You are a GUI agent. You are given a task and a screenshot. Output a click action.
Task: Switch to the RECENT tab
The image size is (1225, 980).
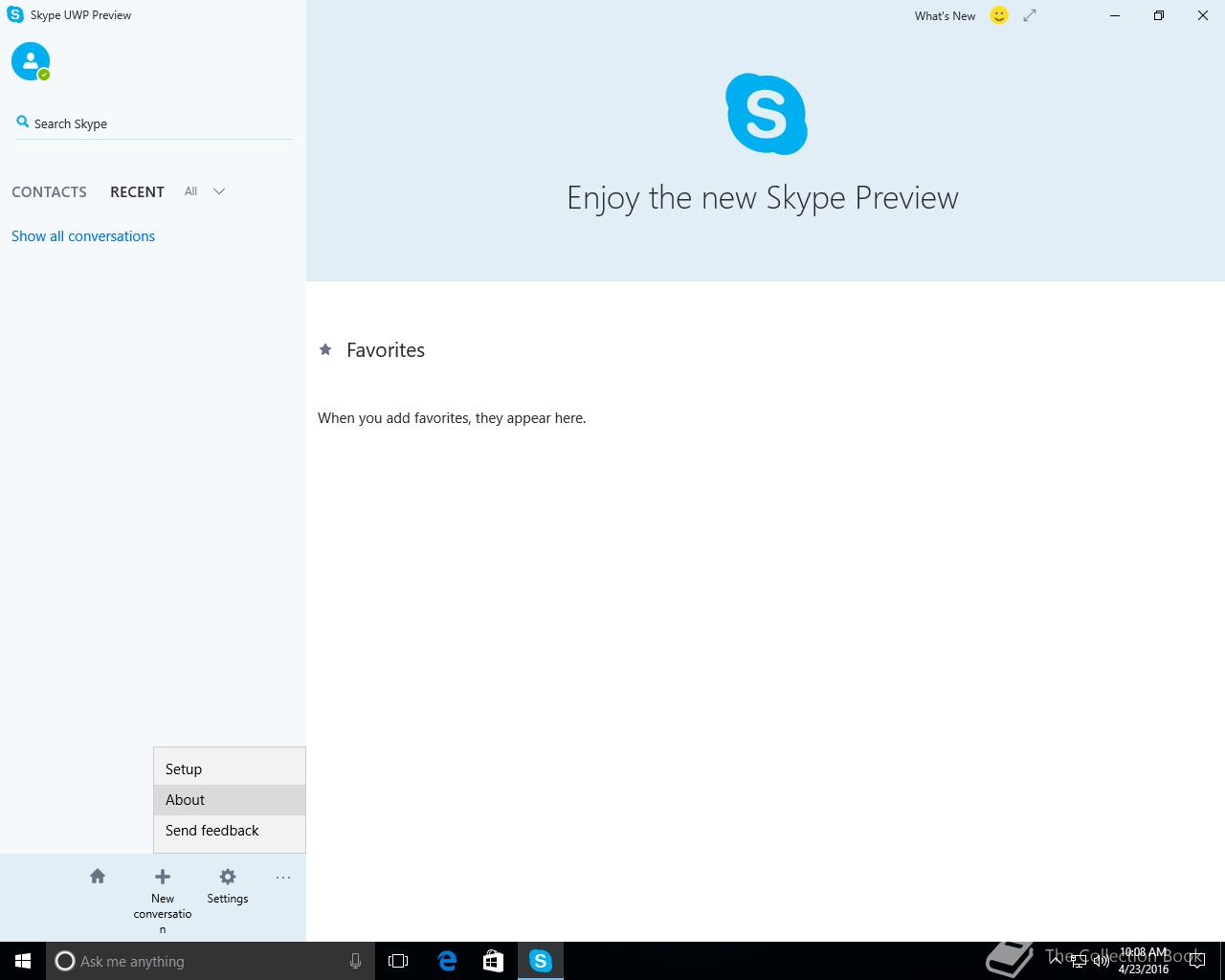click(x=137, y=191)
